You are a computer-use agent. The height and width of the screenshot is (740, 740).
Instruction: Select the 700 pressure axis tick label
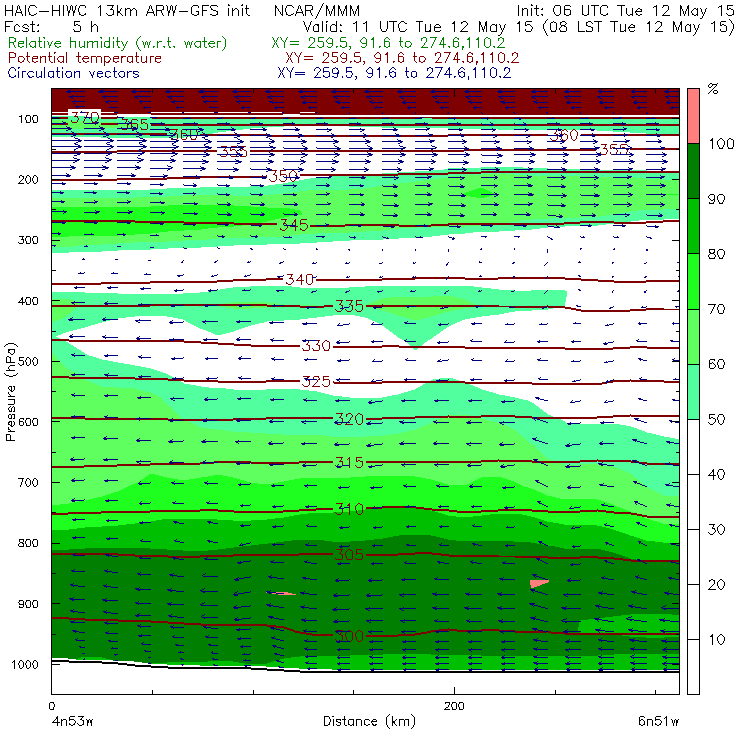(28, 482)
